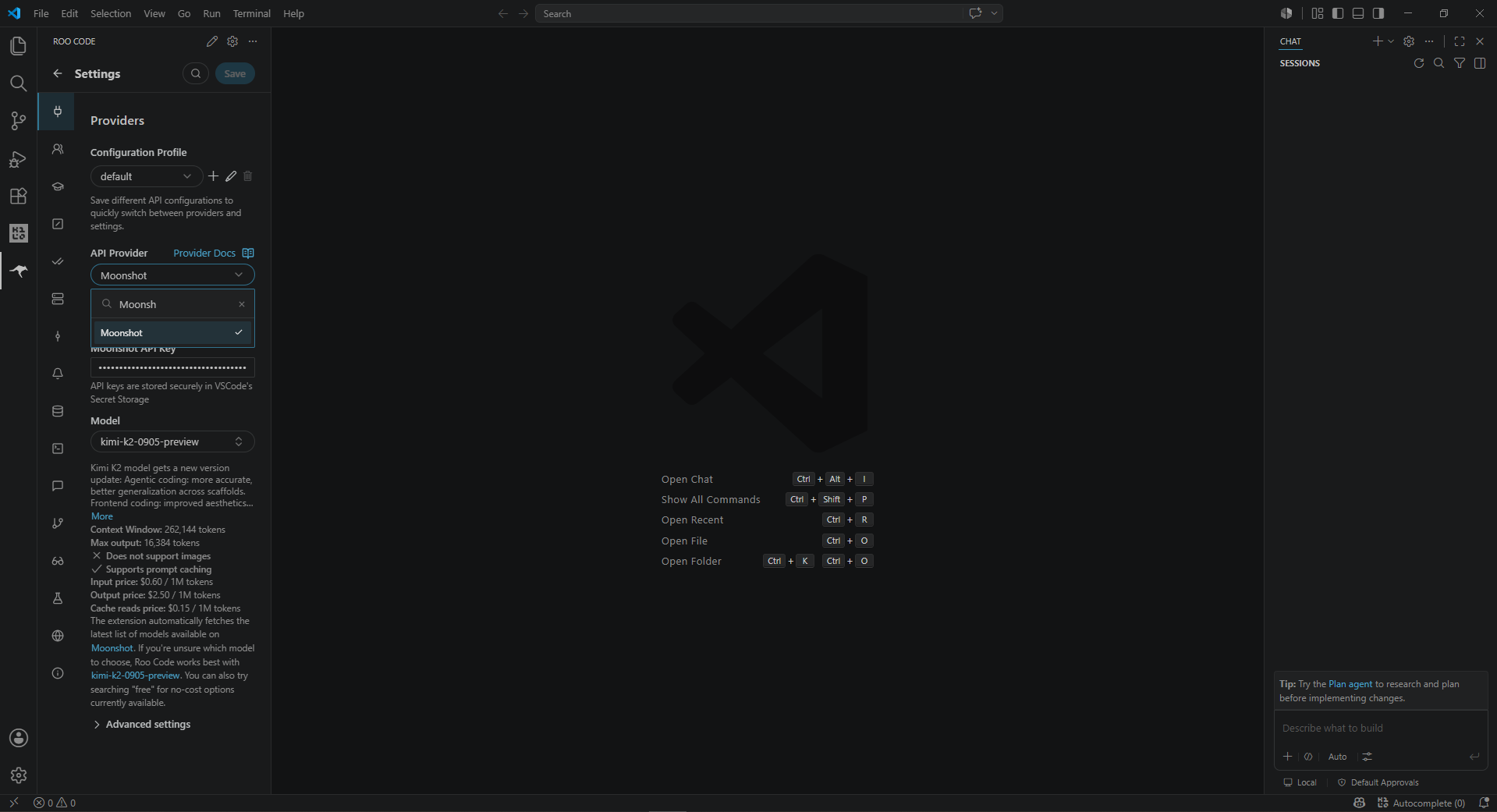Click the Roo Code header gear icon
This screenshot has width=1497, height=812.
coord(232,41)
